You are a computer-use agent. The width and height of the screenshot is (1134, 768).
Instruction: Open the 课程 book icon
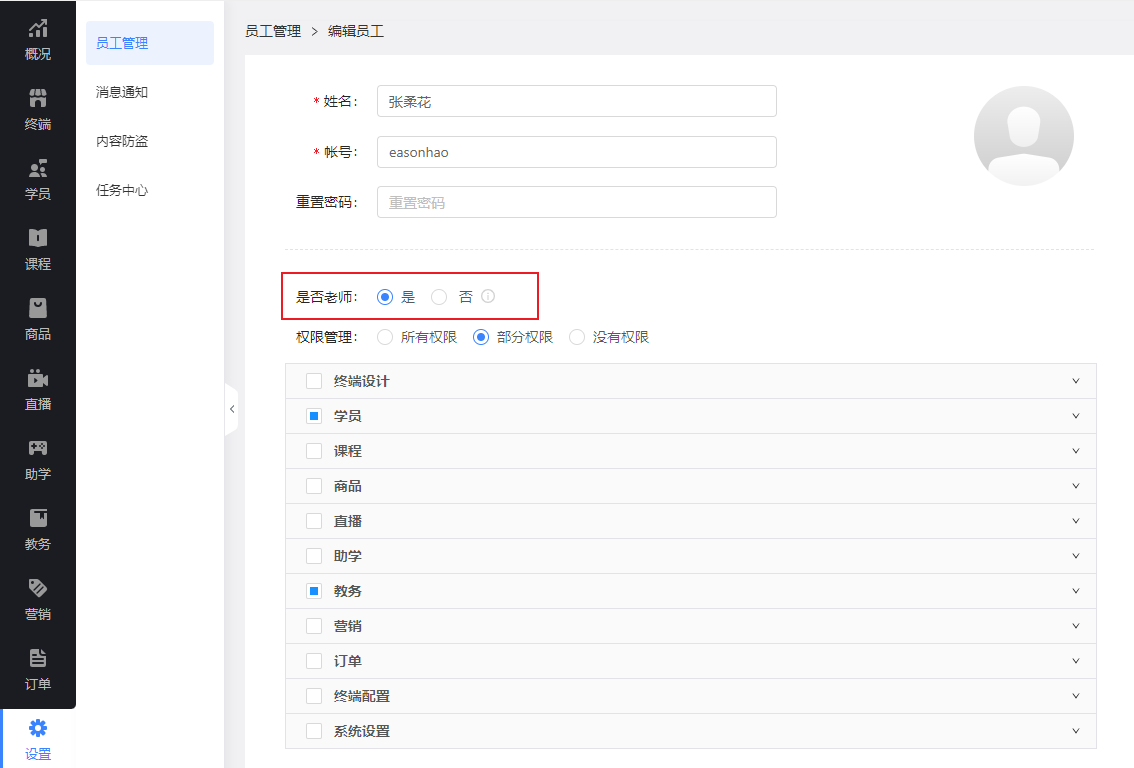click(x=38, y=238)
